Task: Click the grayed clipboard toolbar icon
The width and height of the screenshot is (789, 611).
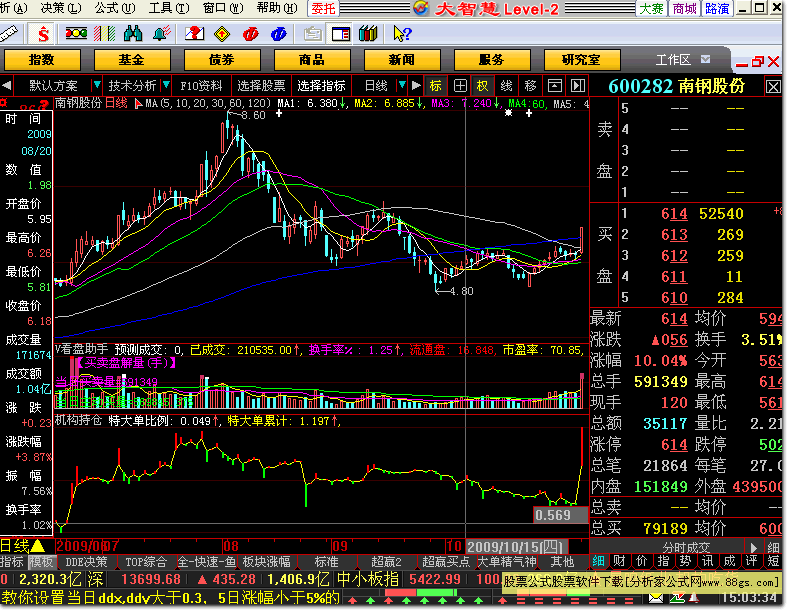Action: (312, 34)
